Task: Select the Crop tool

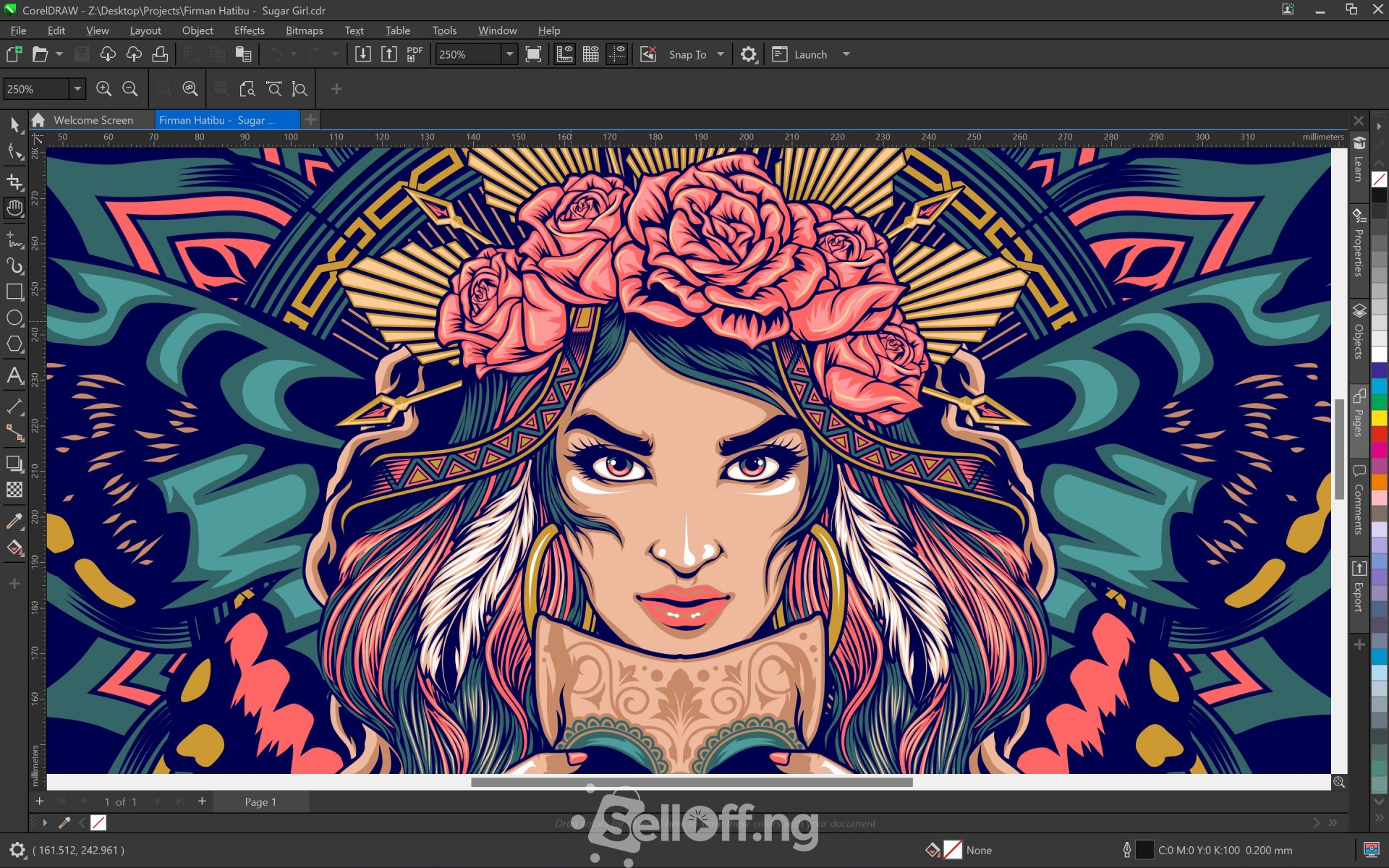Action: point(14,182)
